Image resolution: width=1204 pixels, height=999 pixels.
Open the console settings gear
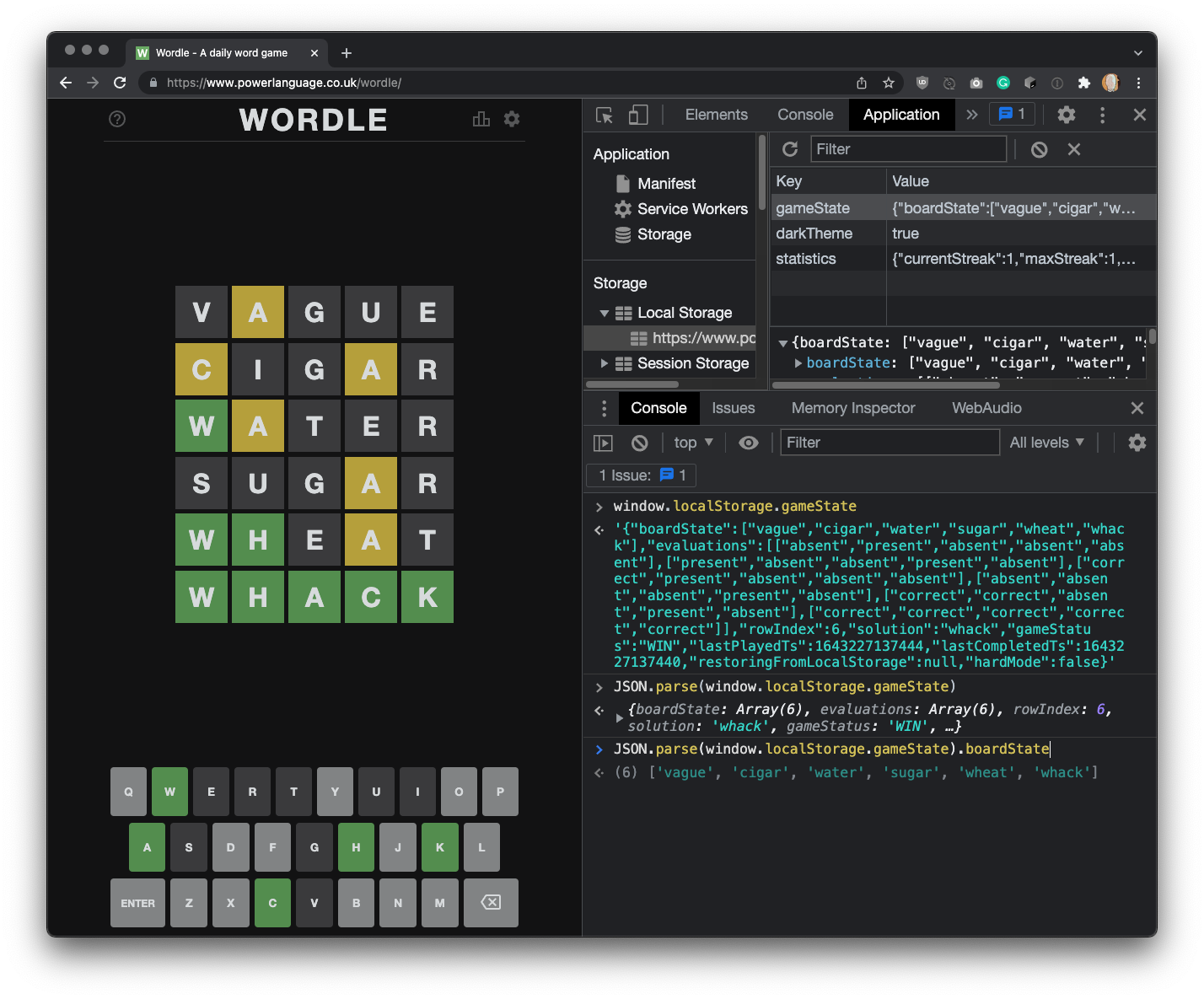click(x=1137, y=443)
